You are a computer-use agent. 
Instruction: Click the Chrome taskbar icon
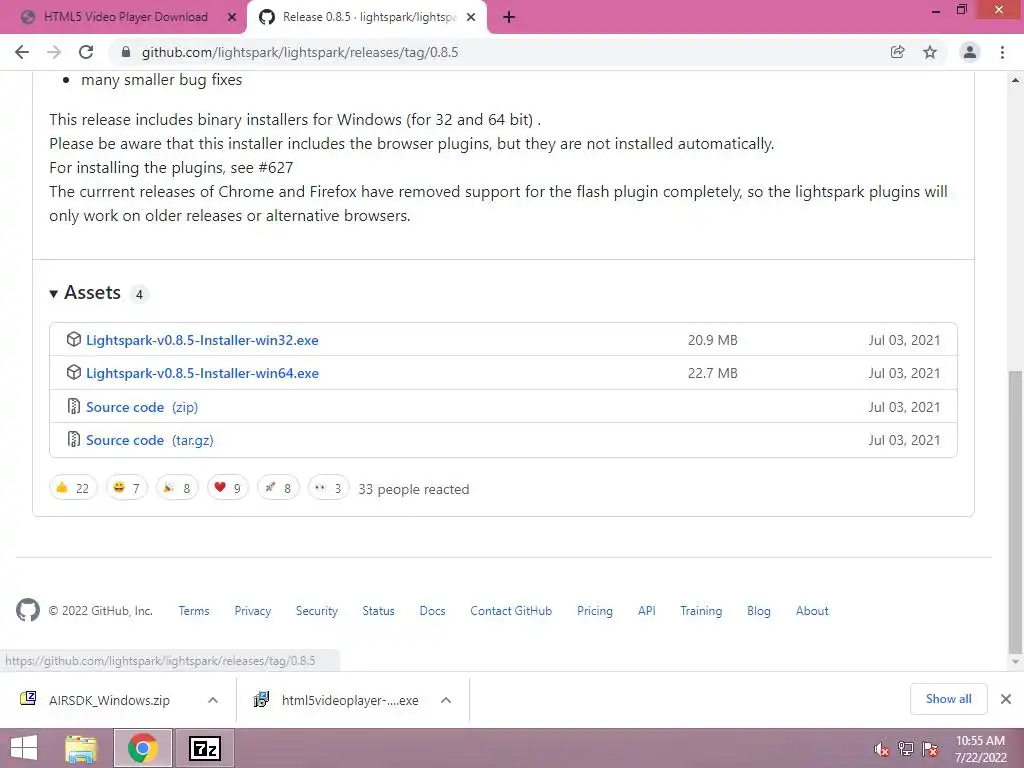coord(143,748)
